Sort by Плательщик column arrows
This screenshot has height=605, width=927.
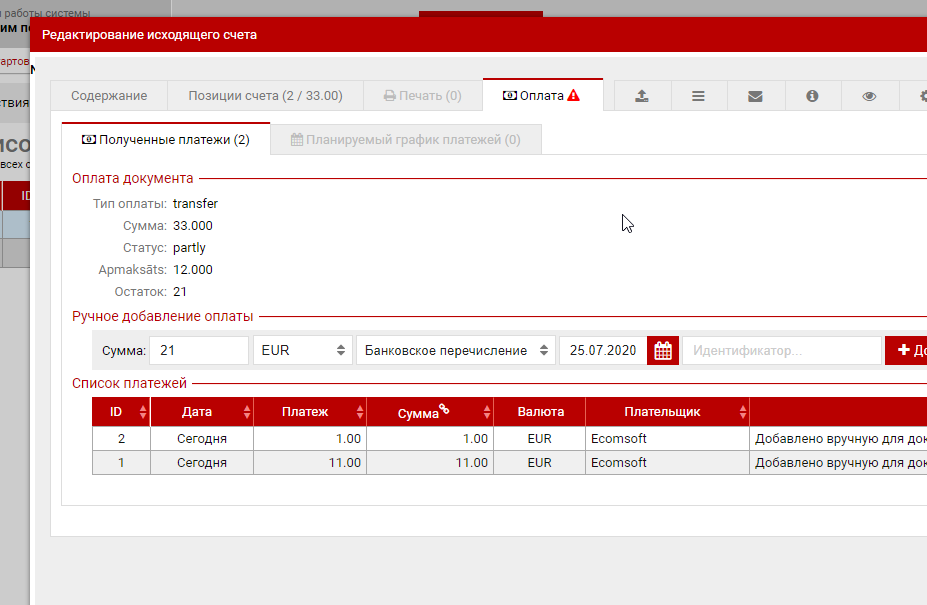[743, 412]
